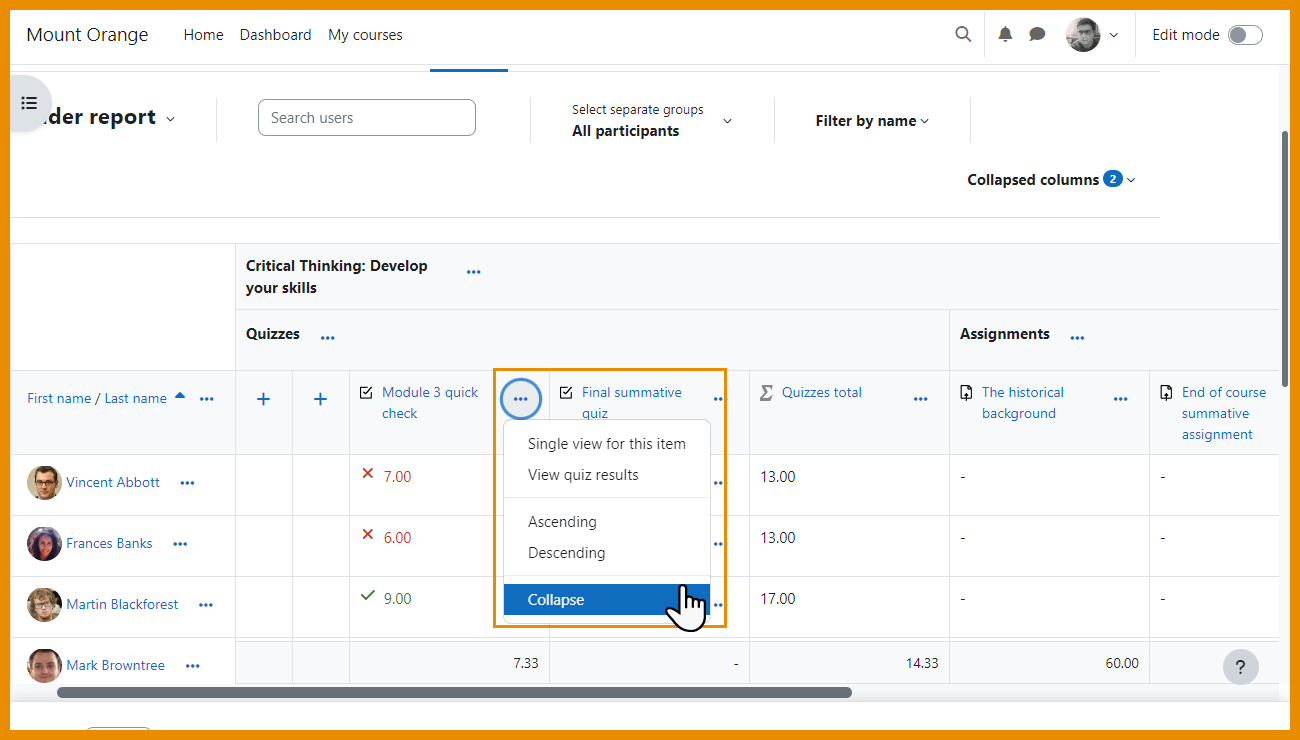Open the Filter by name dropdown
The width and height of the screenshot is (1300, 740).
click(871, 121)
